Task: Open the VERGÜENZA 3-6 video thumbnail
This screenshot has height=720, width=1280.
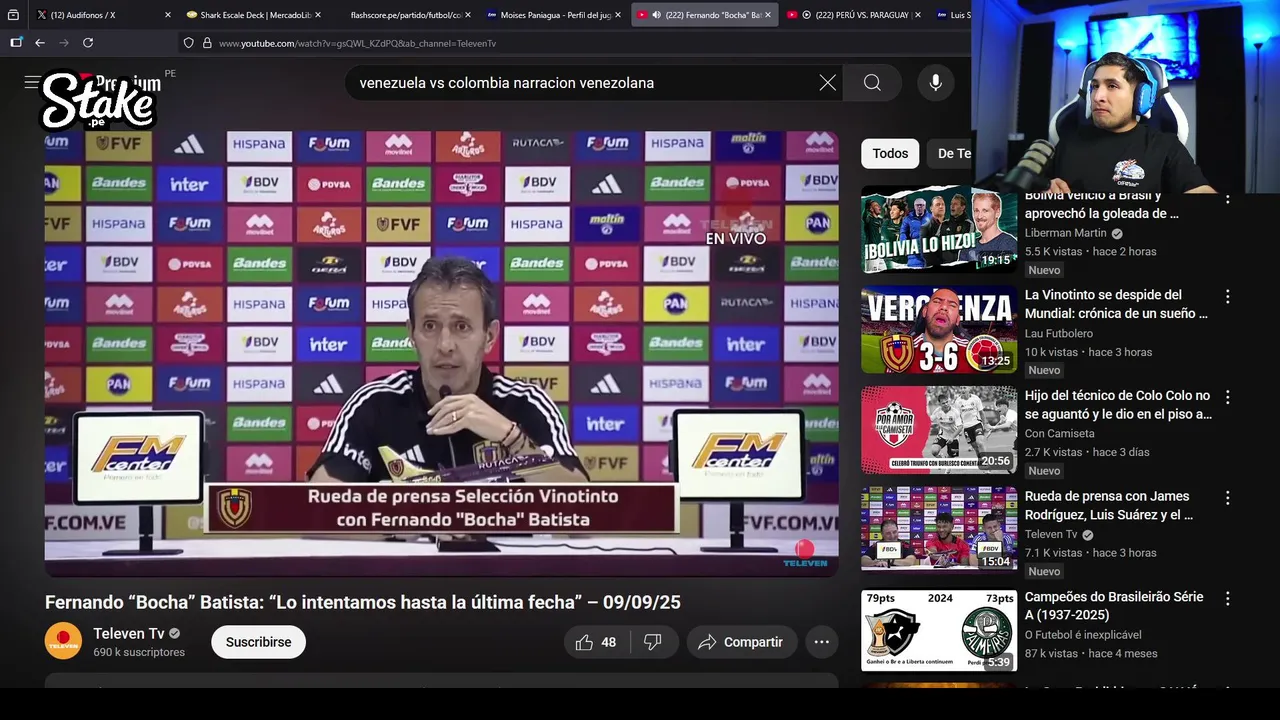Action: 939,329
